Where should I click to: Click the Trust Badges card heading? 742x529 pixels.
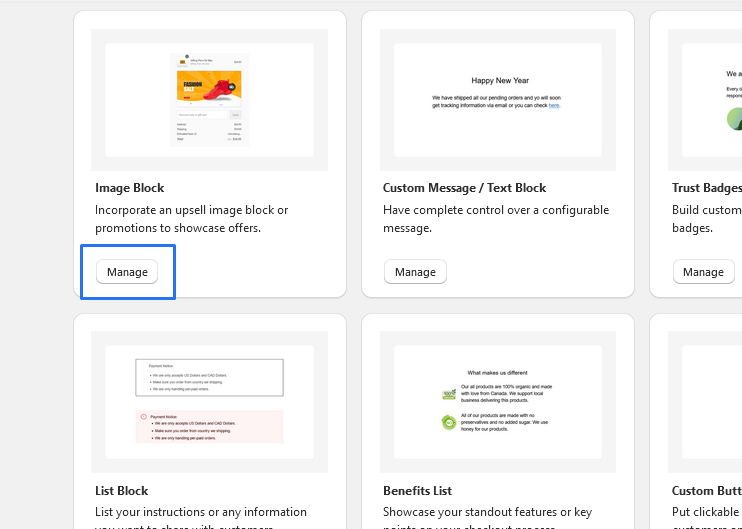(x=706, y=188)
